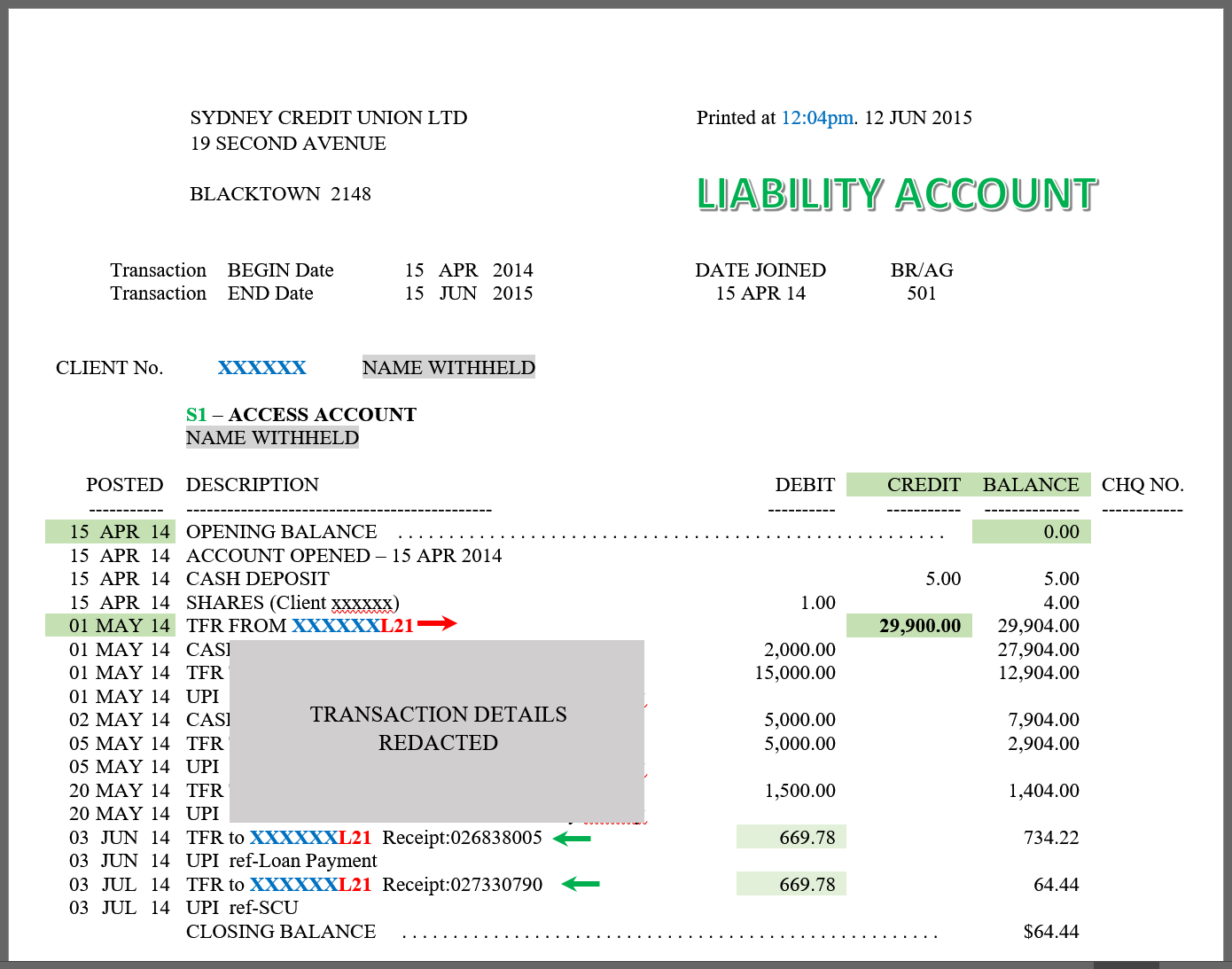The width and height of the screenshot is (1232, 969).
Task: Click the end date value 15 JUN 2015
Action: pyautogui.click(x=469, y=293)
